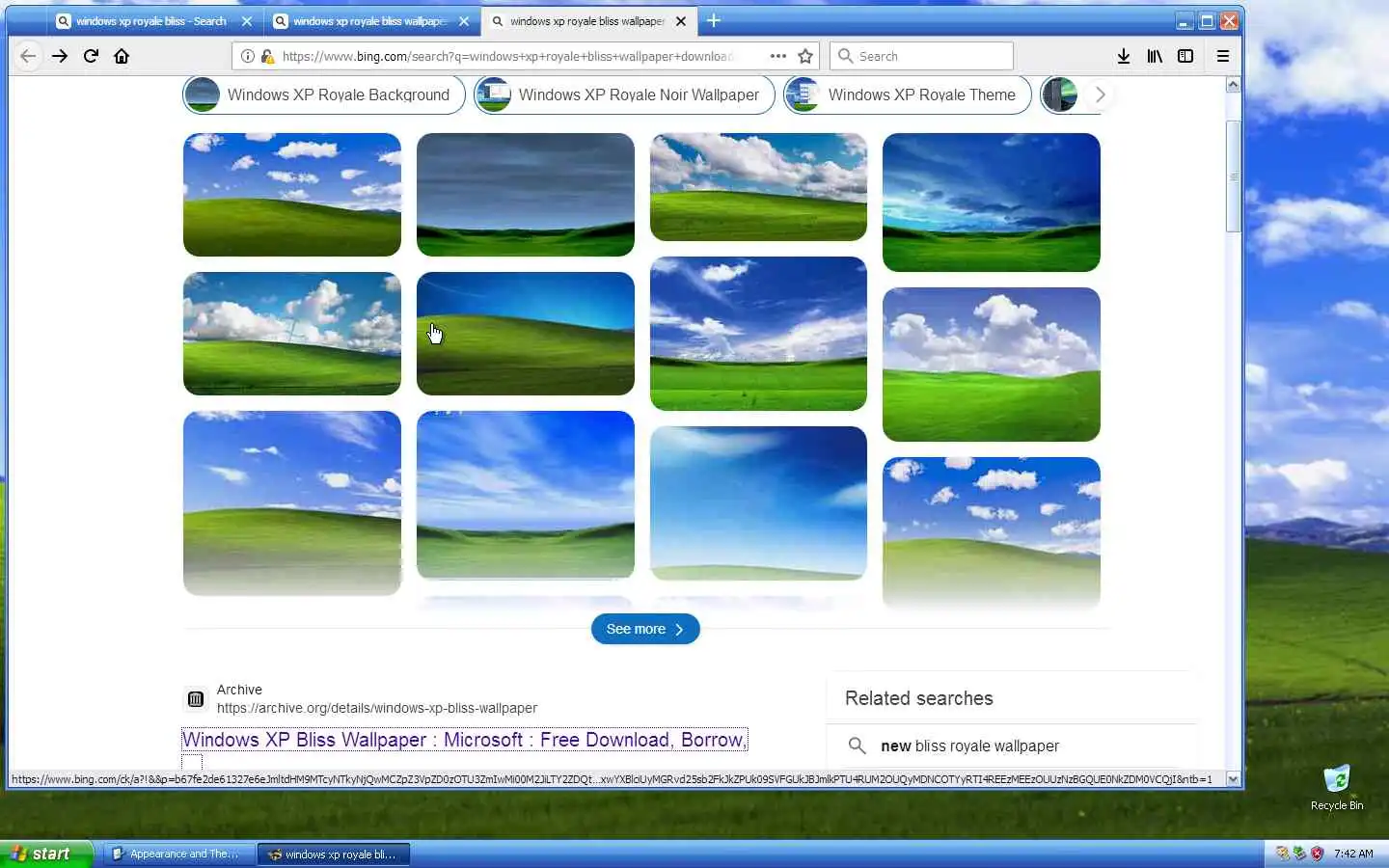1389x868 pixels.
Task: Open the first top-left bliss thumbnail
Action: (292, 195)
